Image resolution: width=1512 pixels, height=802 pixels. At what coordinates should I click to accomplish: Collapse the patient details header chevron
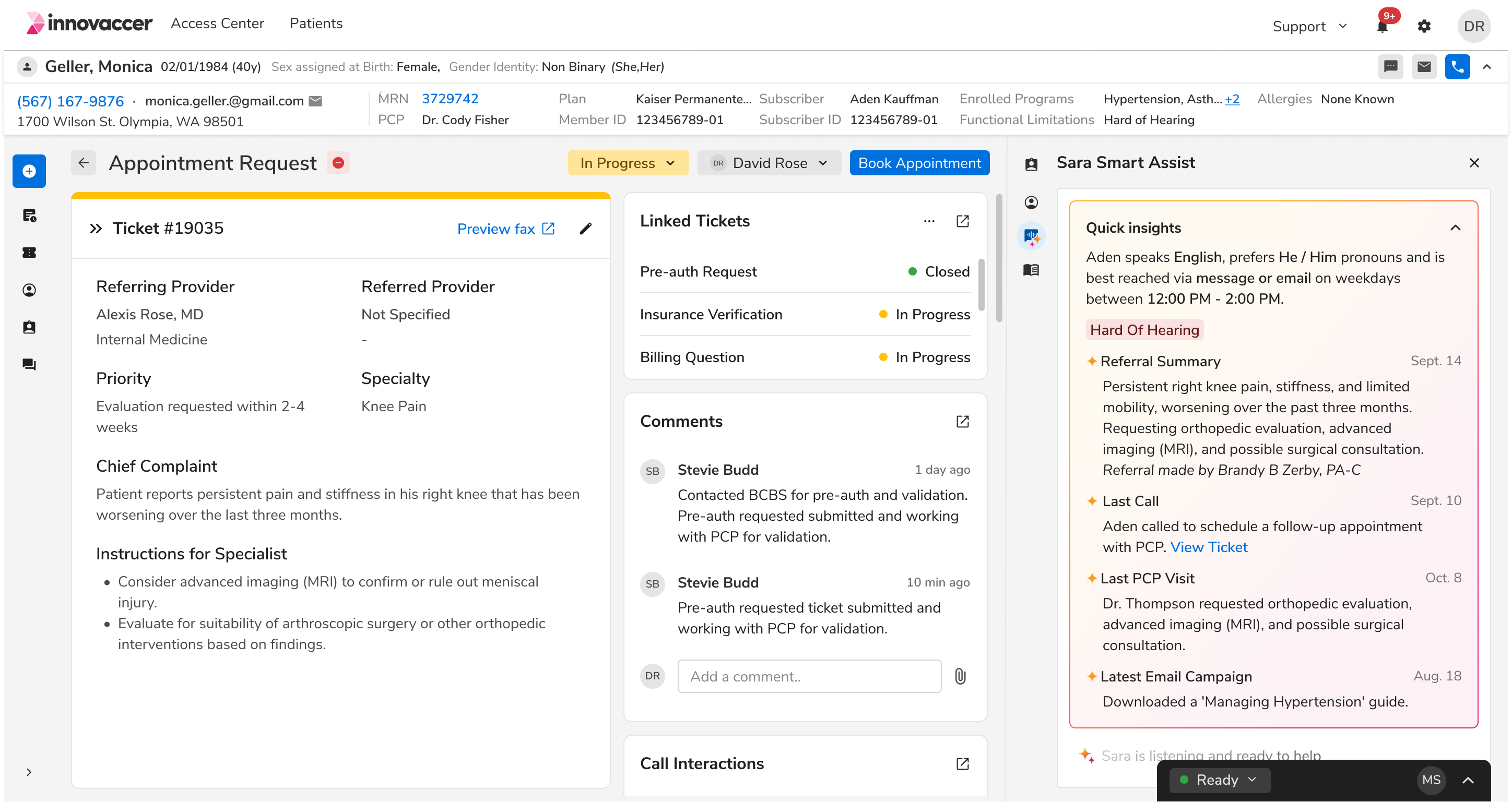click(x=1486, y=67)
